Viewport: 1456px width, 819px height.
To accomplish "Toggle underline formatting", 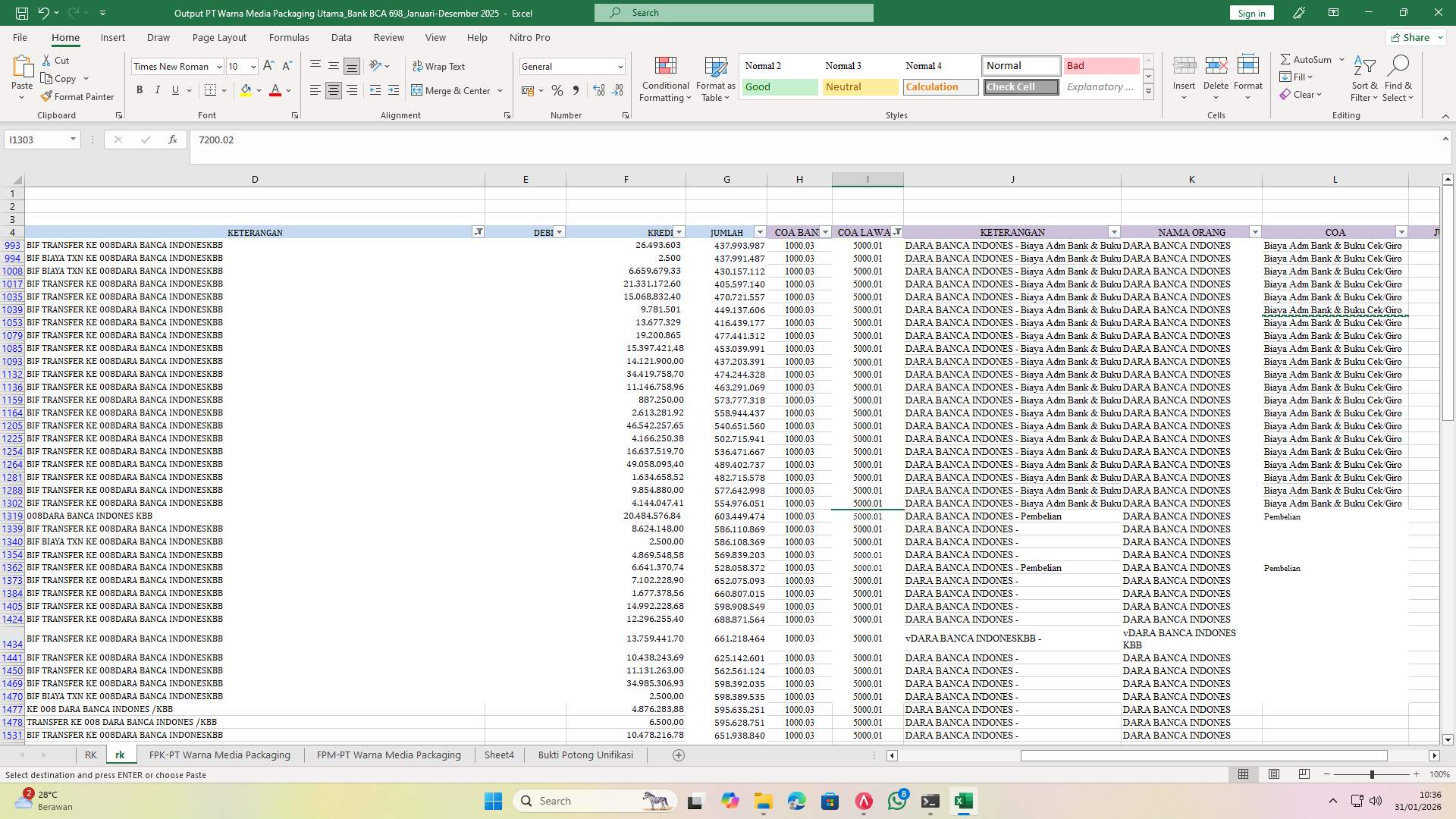I will pos(174,89).
